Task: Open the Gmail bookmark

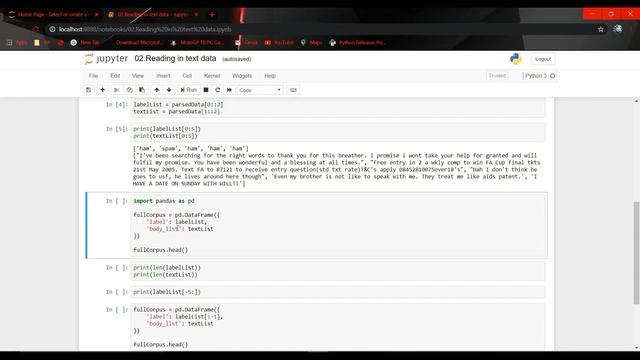Action: tap(247, 42)
